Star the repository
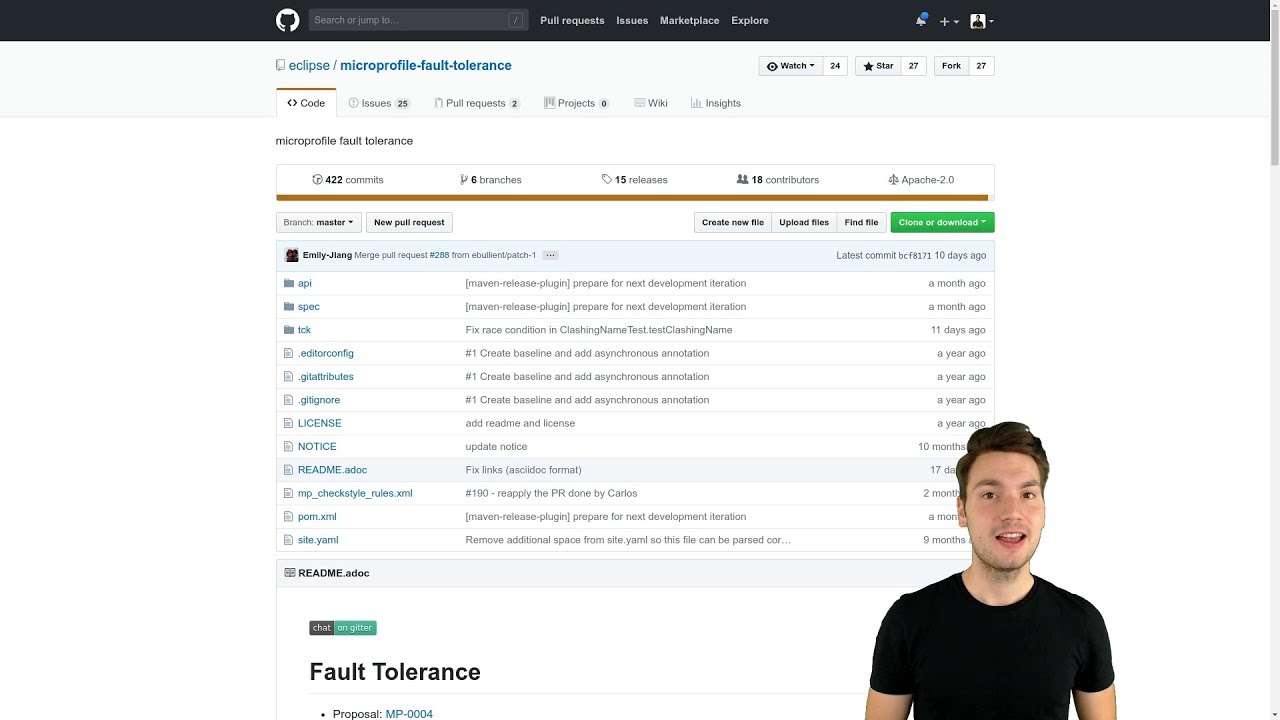 click(879, 66)
